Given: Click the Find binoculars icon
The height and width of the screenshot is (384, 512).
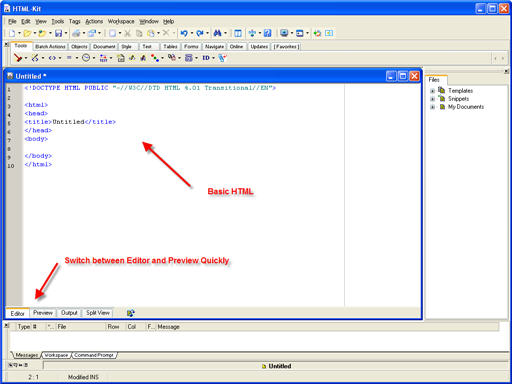Looking at the screenshot, I should pos(217,33).
